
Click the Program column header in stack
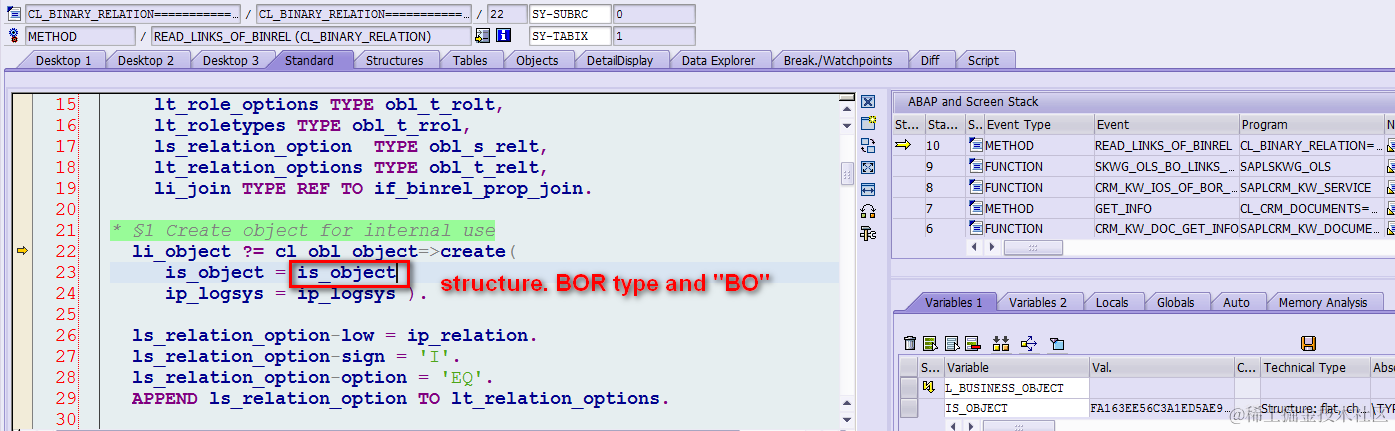[1311, 125]
